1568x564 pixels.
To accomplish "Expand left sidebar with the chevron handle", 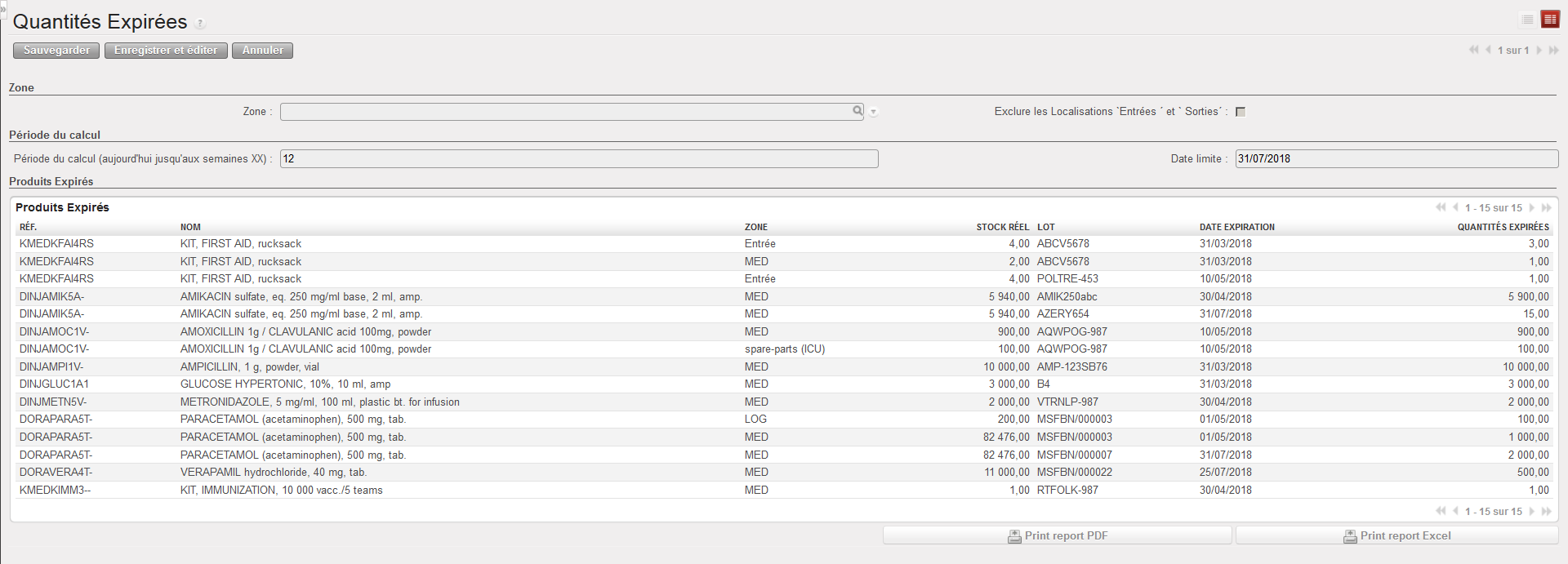I will tap(3, 8).
